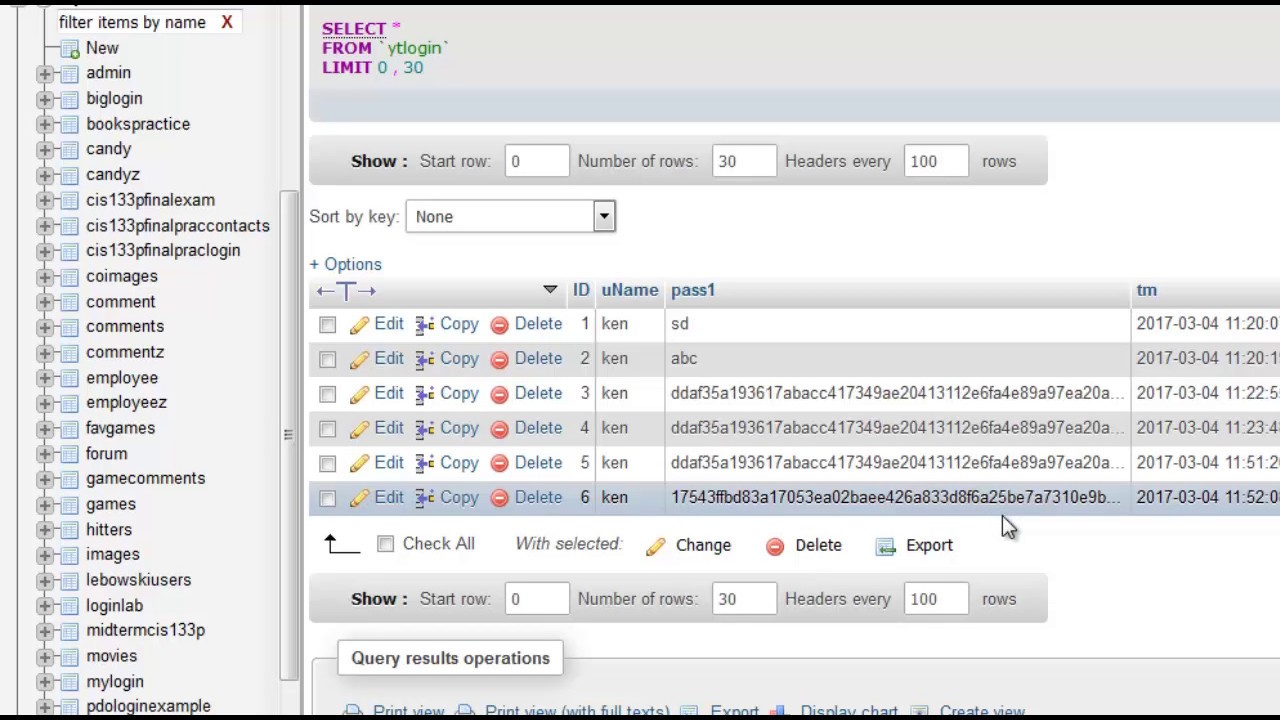Click the red icon beside With selected Delete
Viewport: 1280px width, 720px height.
point(775,546)
